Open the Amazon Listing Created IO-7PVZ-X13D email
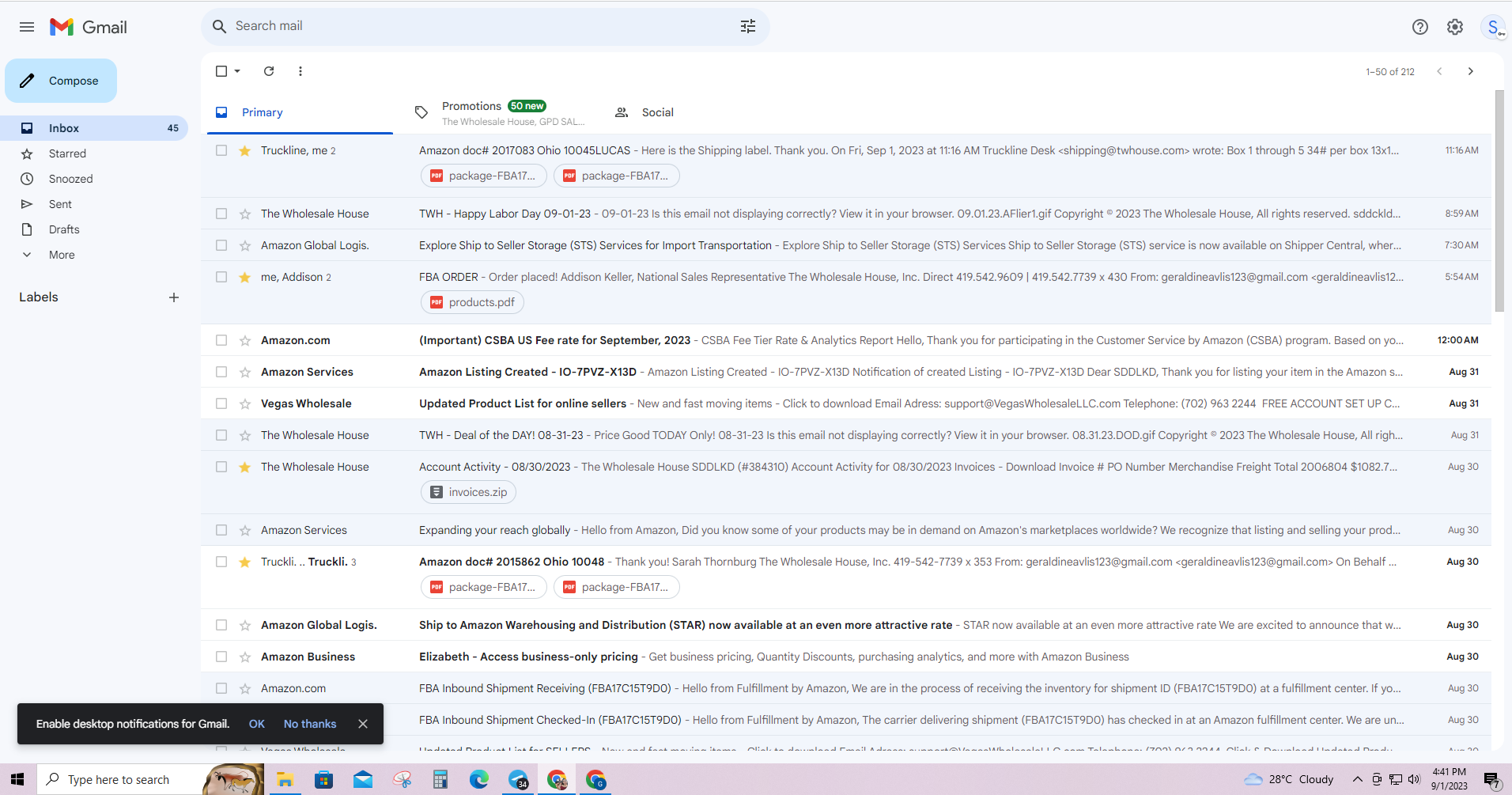The image size is (1512, 795). click(846, 372)
